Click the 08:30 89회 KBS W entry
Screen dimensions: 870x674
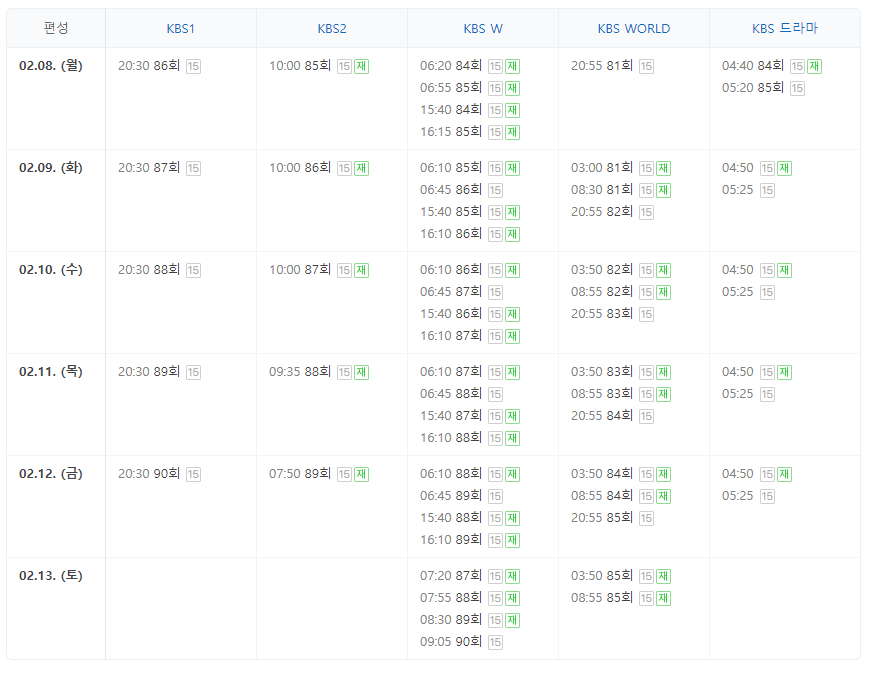(x=451, y=620)
